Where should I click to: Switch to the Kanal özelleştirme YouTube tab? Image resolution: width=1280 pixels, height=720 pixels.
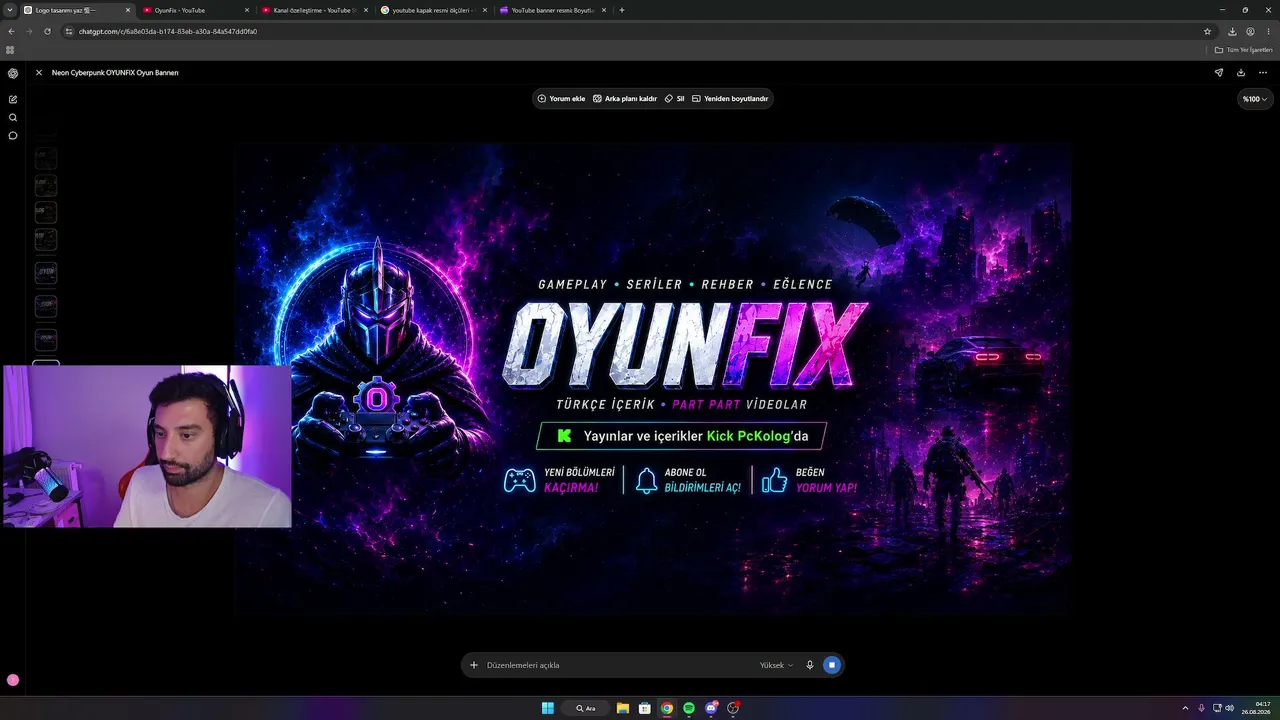314,10
